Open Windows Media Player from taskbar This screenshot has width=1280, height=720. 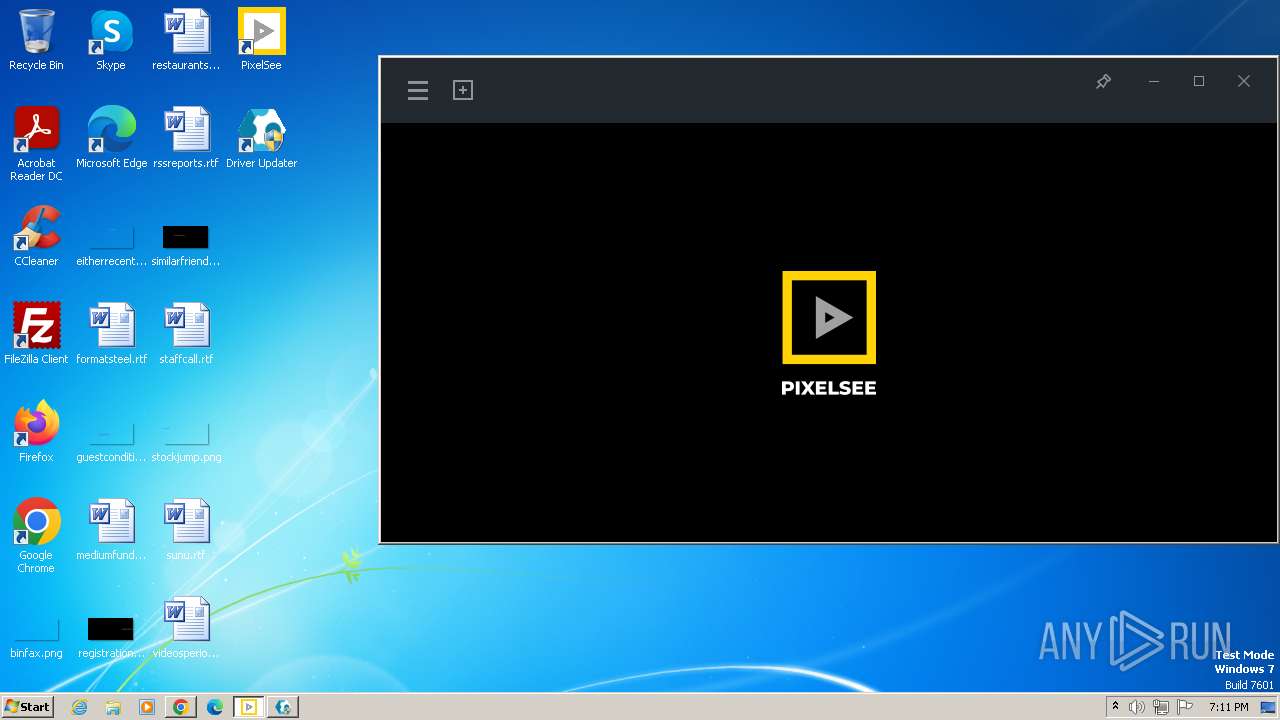pyautogui.click(x=147, y=707)
